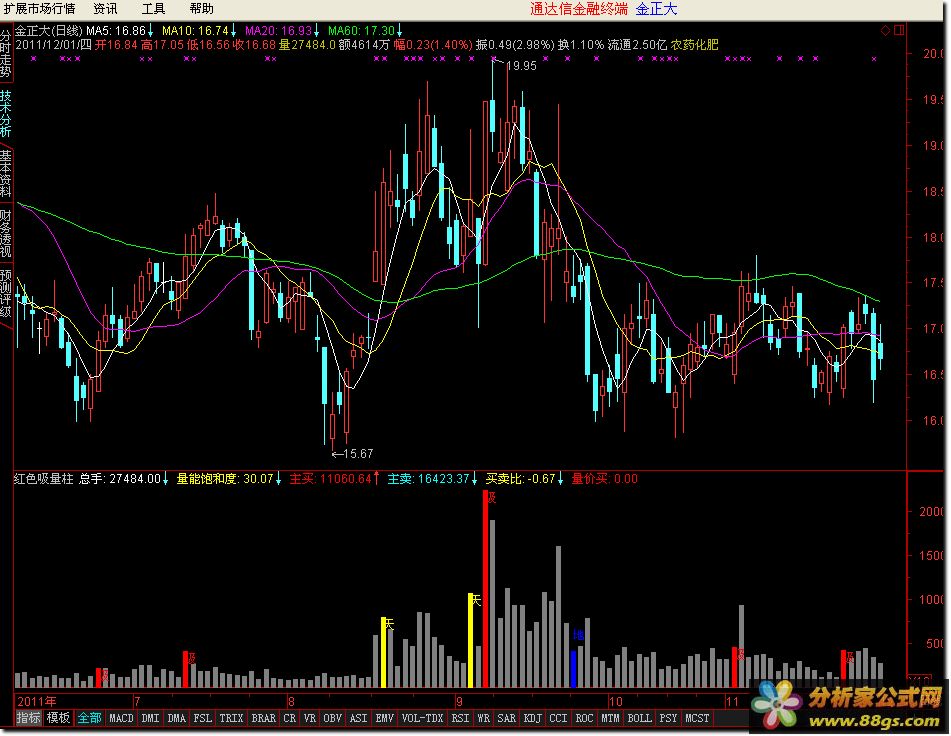Switch indicator to WR

[483, 718]
